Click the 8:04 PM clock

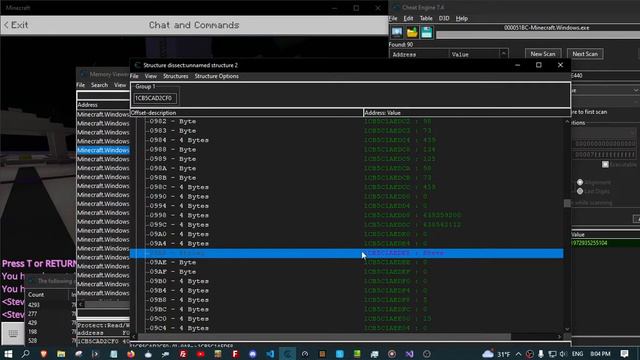pos(600,354)
